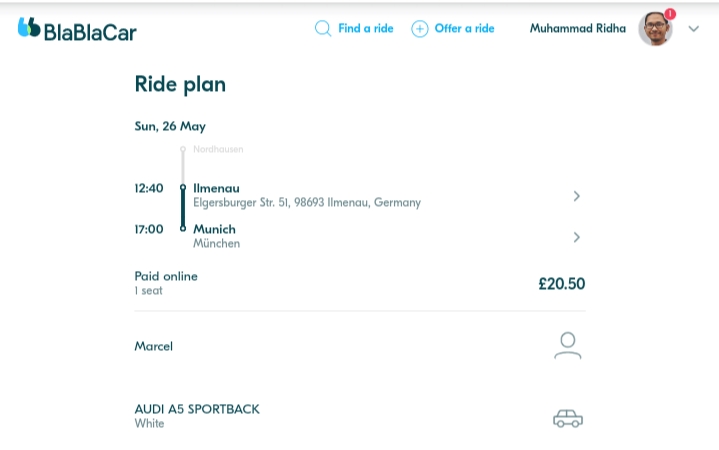Image resolution: width=719 pixels, height=450 pixels.
Task: Open Munich drop-off details chevron
Action: 577,237
